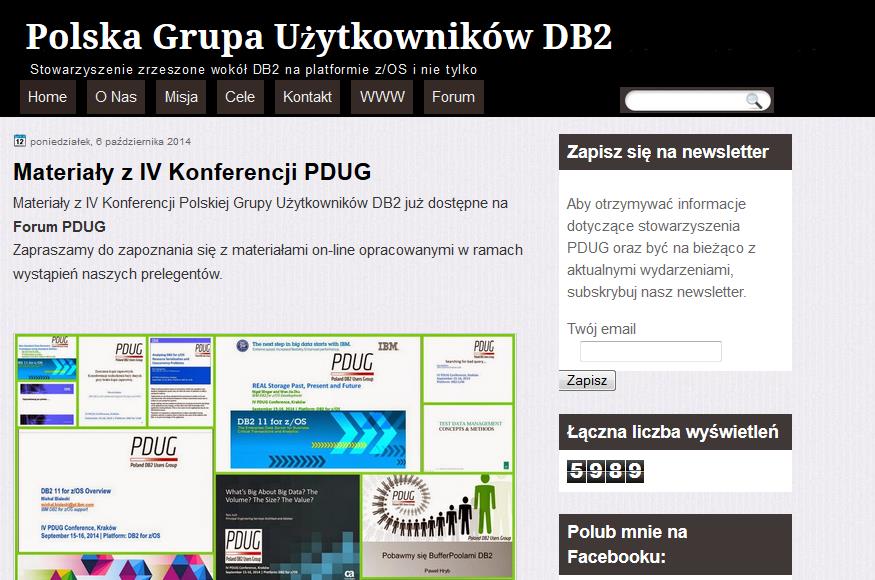Open the O Nas page
This screenshot has width=875, height=580.
tap(116, 97)
